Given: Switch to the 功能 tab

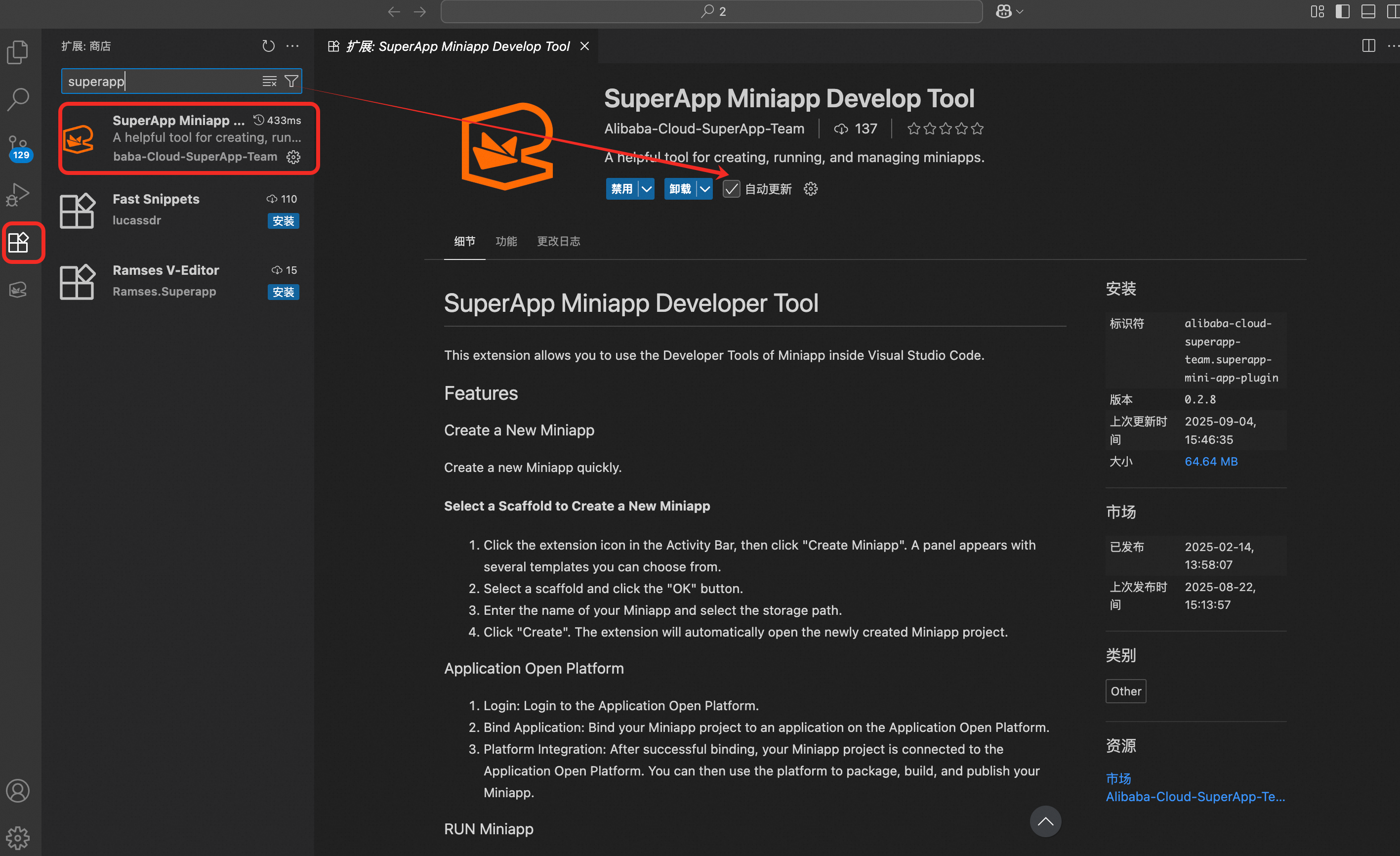Looking at the screenshot, I should pyautogui.click(x=506, y=241).
